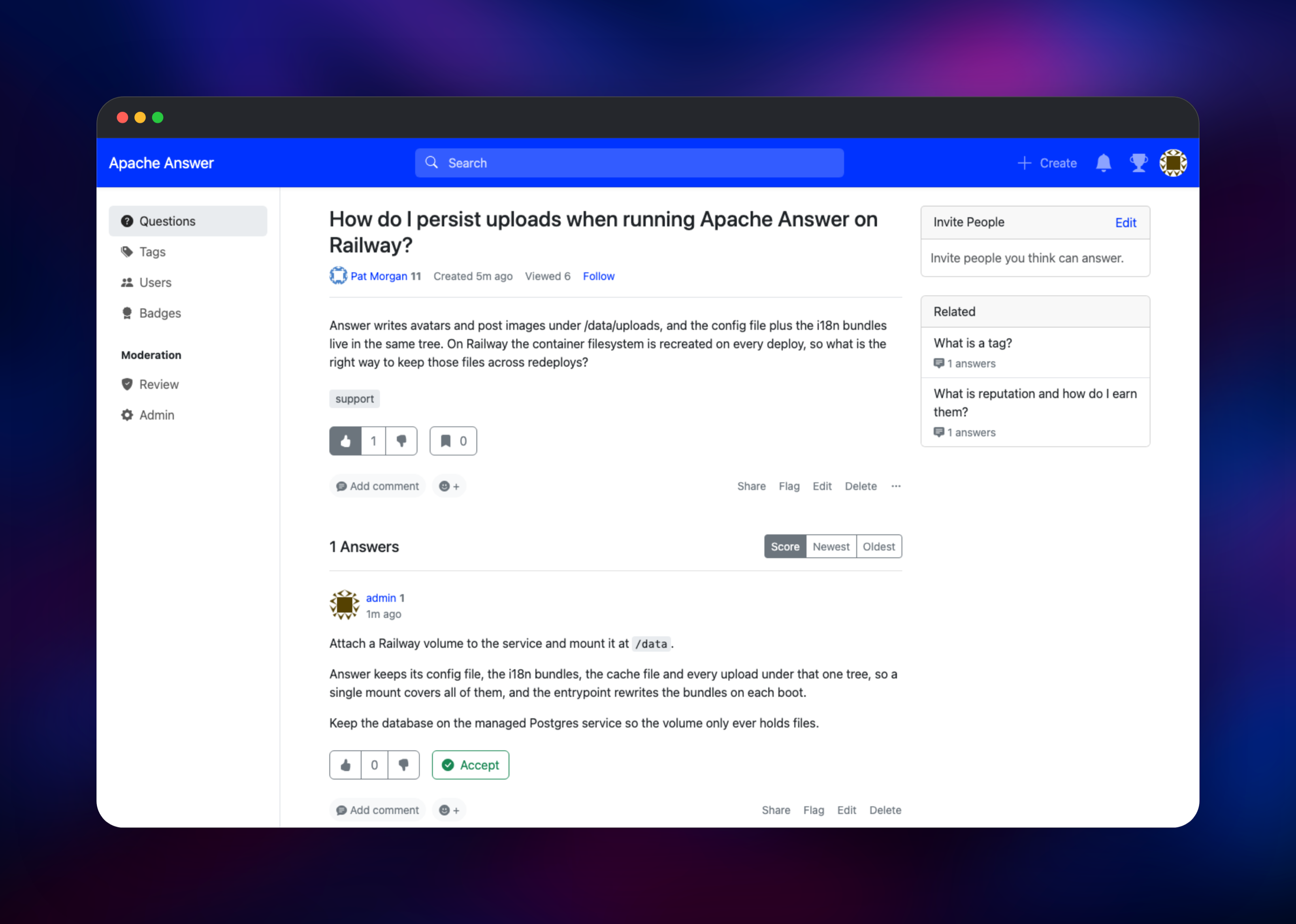Click the search magnifier icon
This screenshot has width=1296, height=924.
[432, 163]
